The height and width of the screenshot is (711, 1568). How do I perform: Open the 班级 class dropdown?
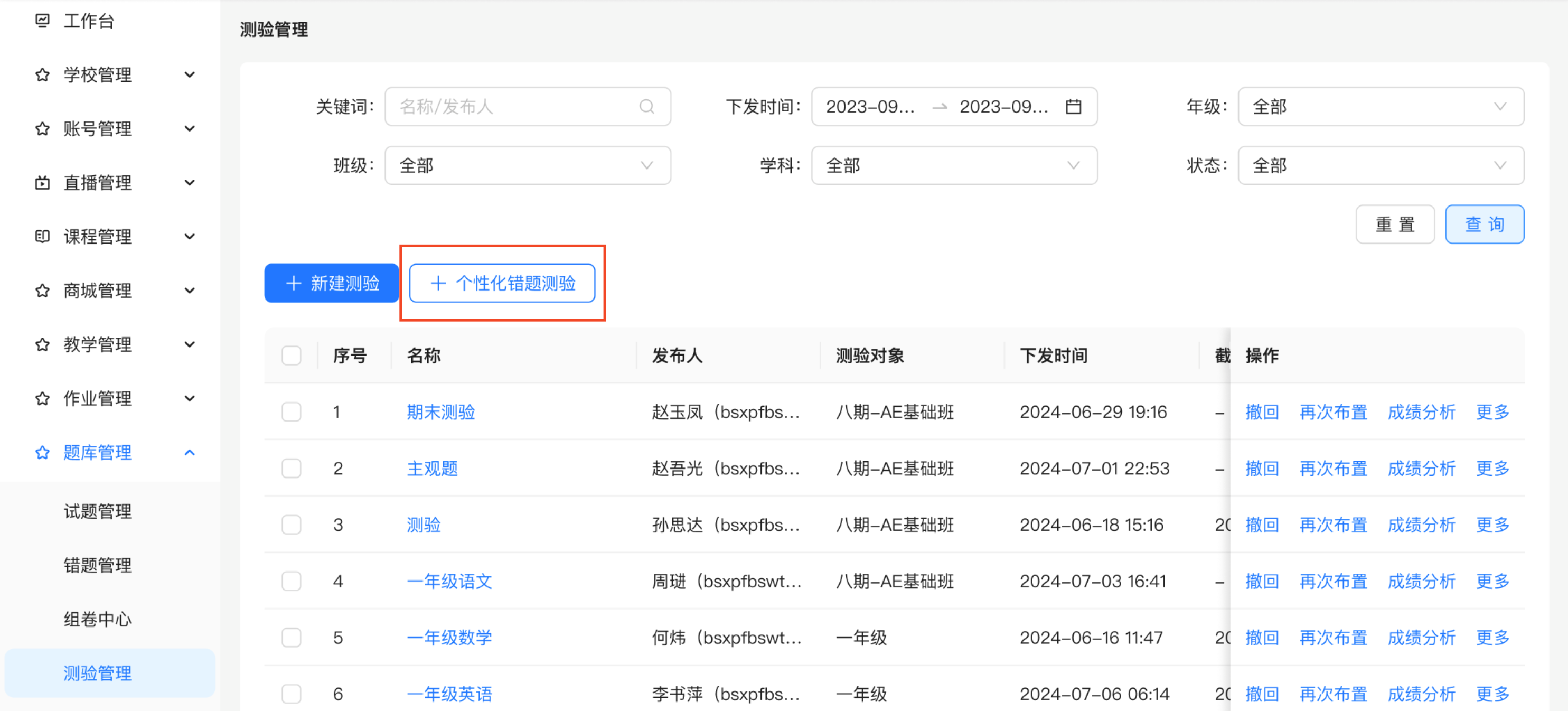[527, 165]
